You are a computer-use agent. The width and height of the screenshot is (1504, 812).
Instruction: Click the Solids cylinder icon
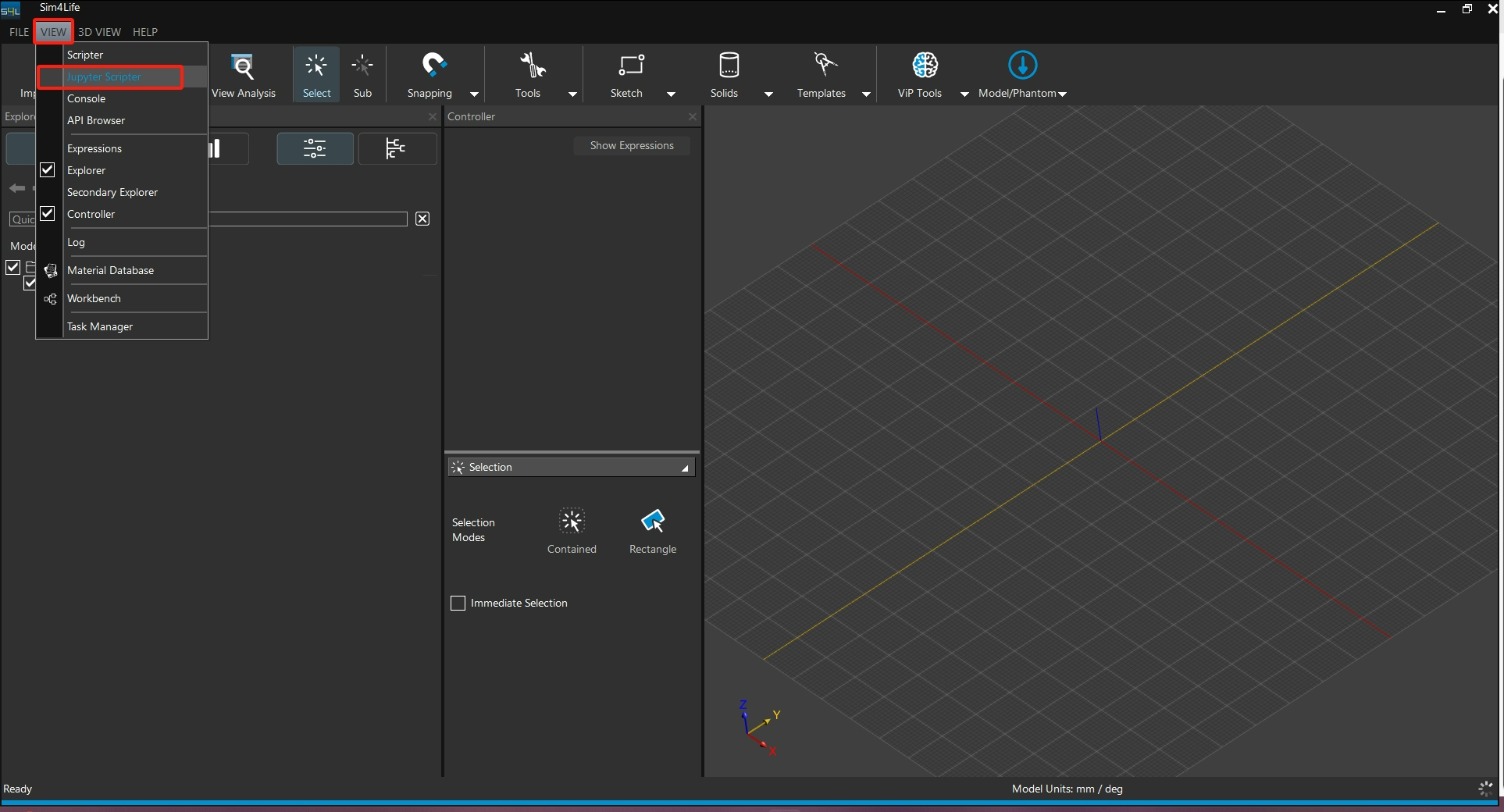click(728, 66)
